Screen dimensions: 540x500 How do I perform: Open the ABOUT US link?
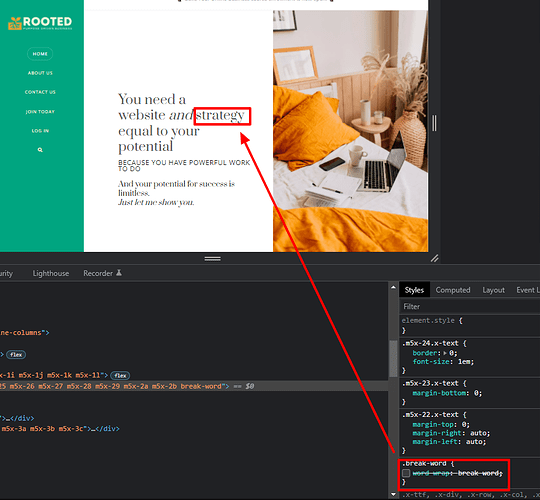[40, 73]
